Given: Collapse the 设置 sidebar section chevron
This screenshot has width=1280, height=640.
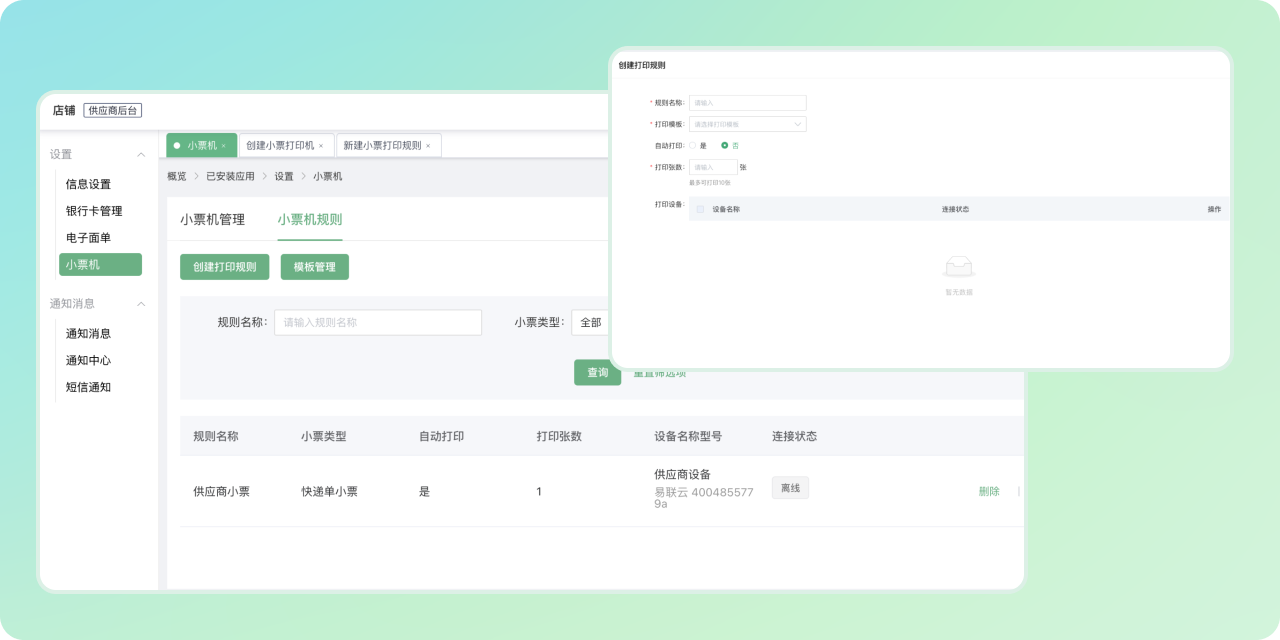Looking at the screenshot, I should tap(141, 155).
